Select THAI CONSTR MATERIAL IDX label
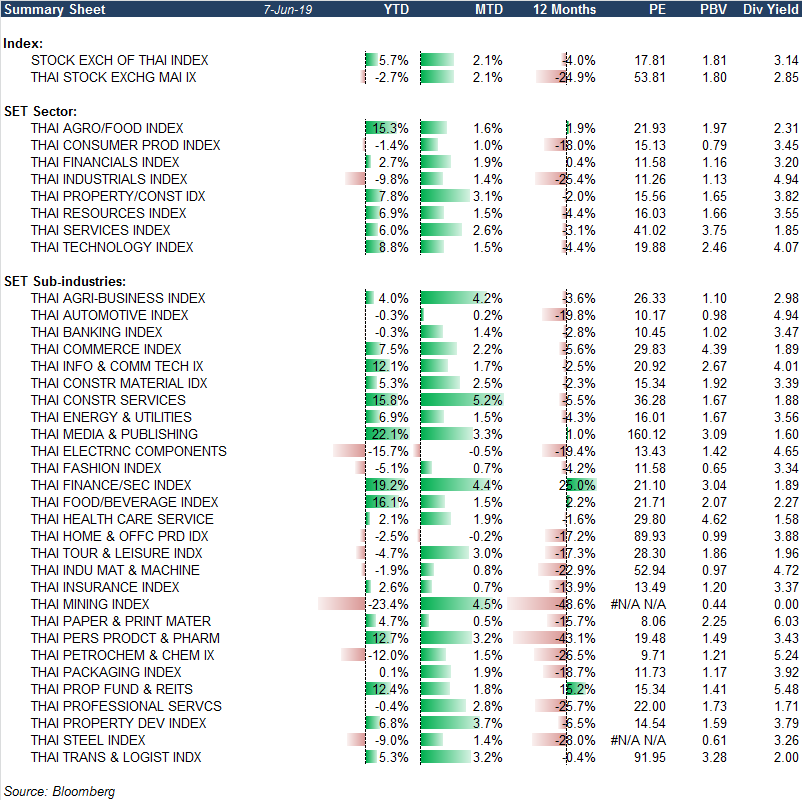The height and width of the screenshot is (800, 802). 119,383
